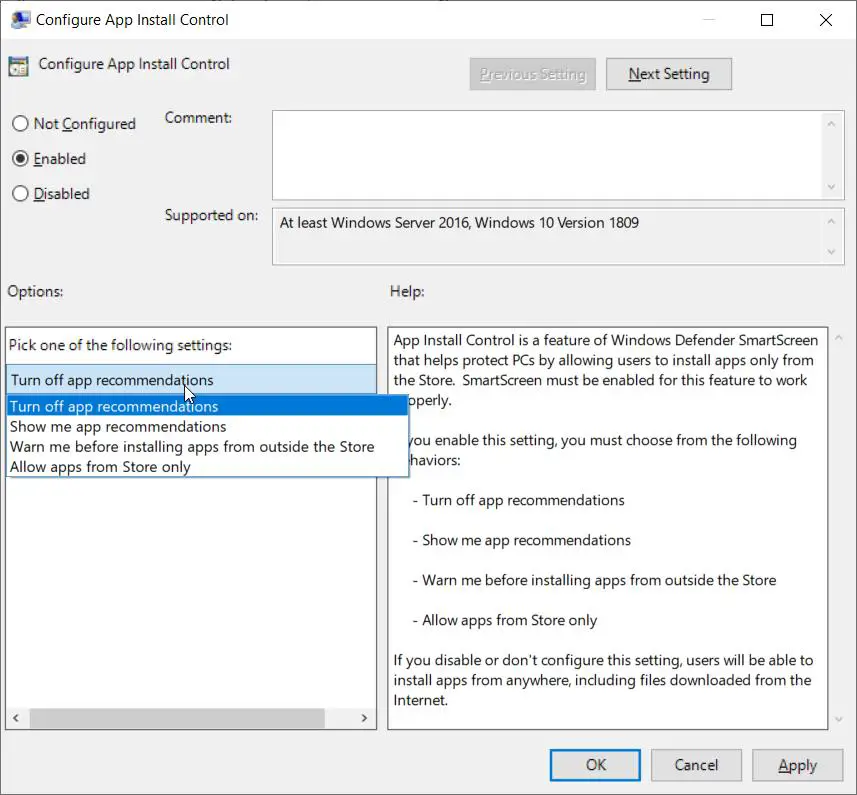Image resolution: width=857 pixels, height=795 pixels.
Task: Click Options pane horizontal scrollbar right arrow
Action: click(x=364, y=718)
